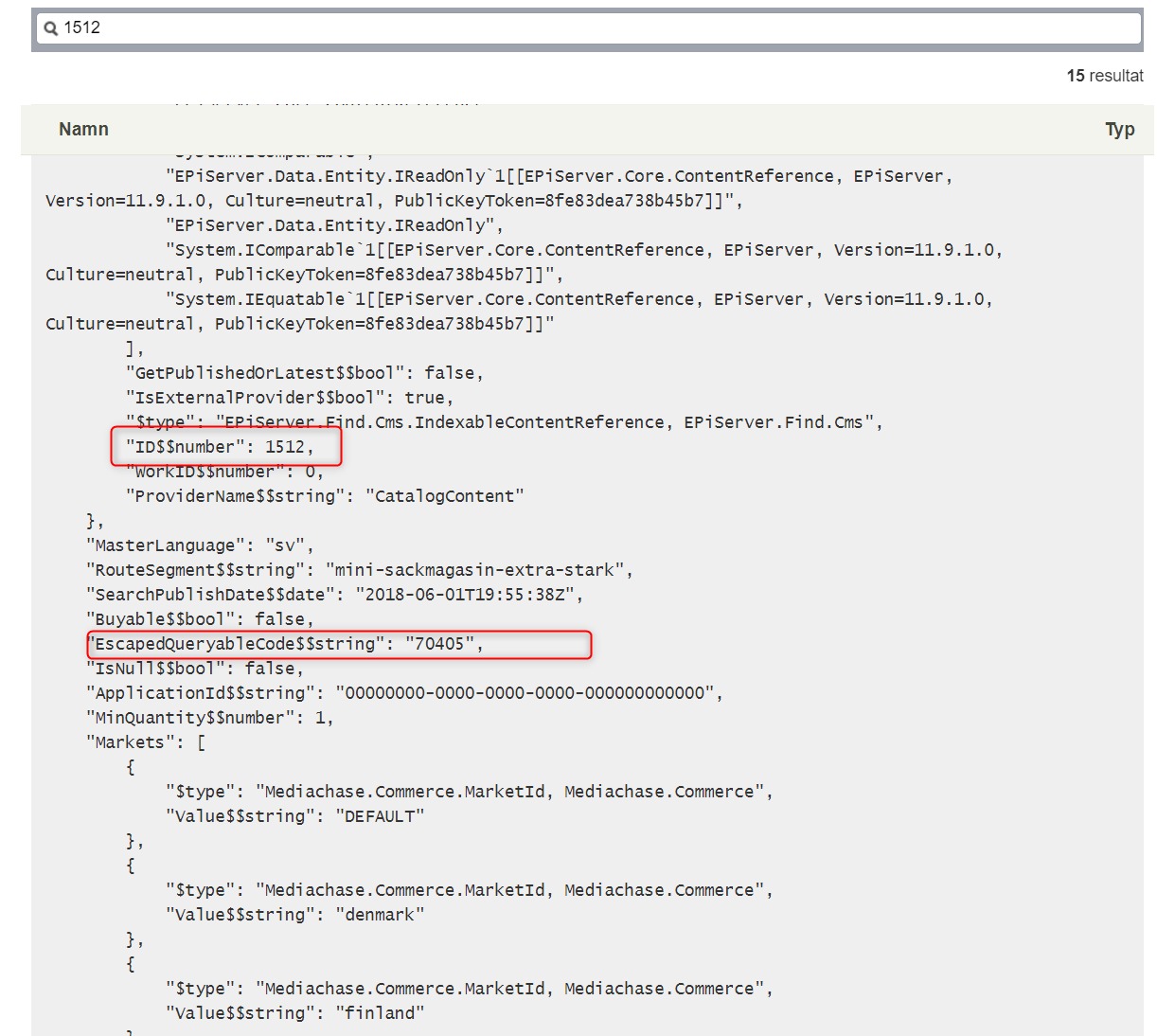1157x1036 pixels.
Task: Click the "Markets" array key
Action: tap(129, 742)
